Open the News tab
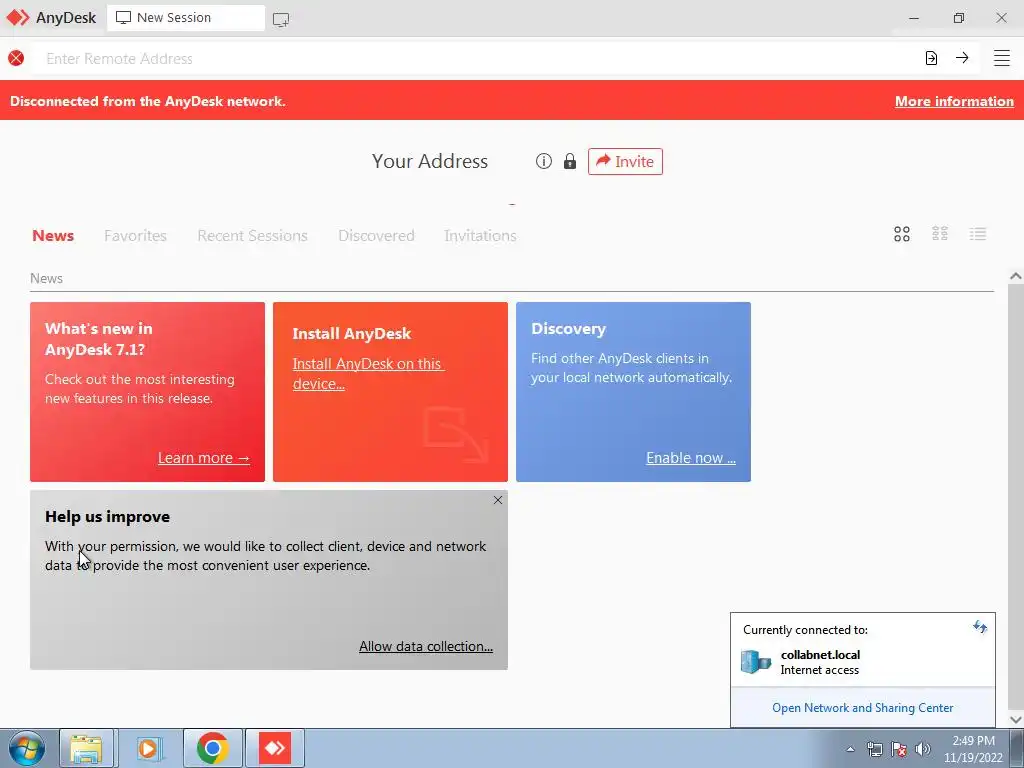This screenshot has height=768, width=1024. pyautogui.click(x=53, y=235)
